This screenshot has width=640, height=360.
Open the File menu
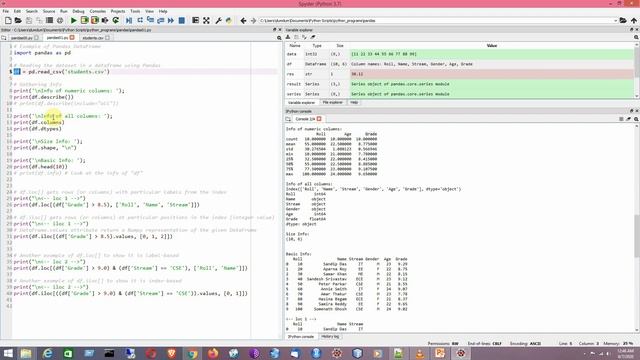pyautogui.click(x=6, y=11)
